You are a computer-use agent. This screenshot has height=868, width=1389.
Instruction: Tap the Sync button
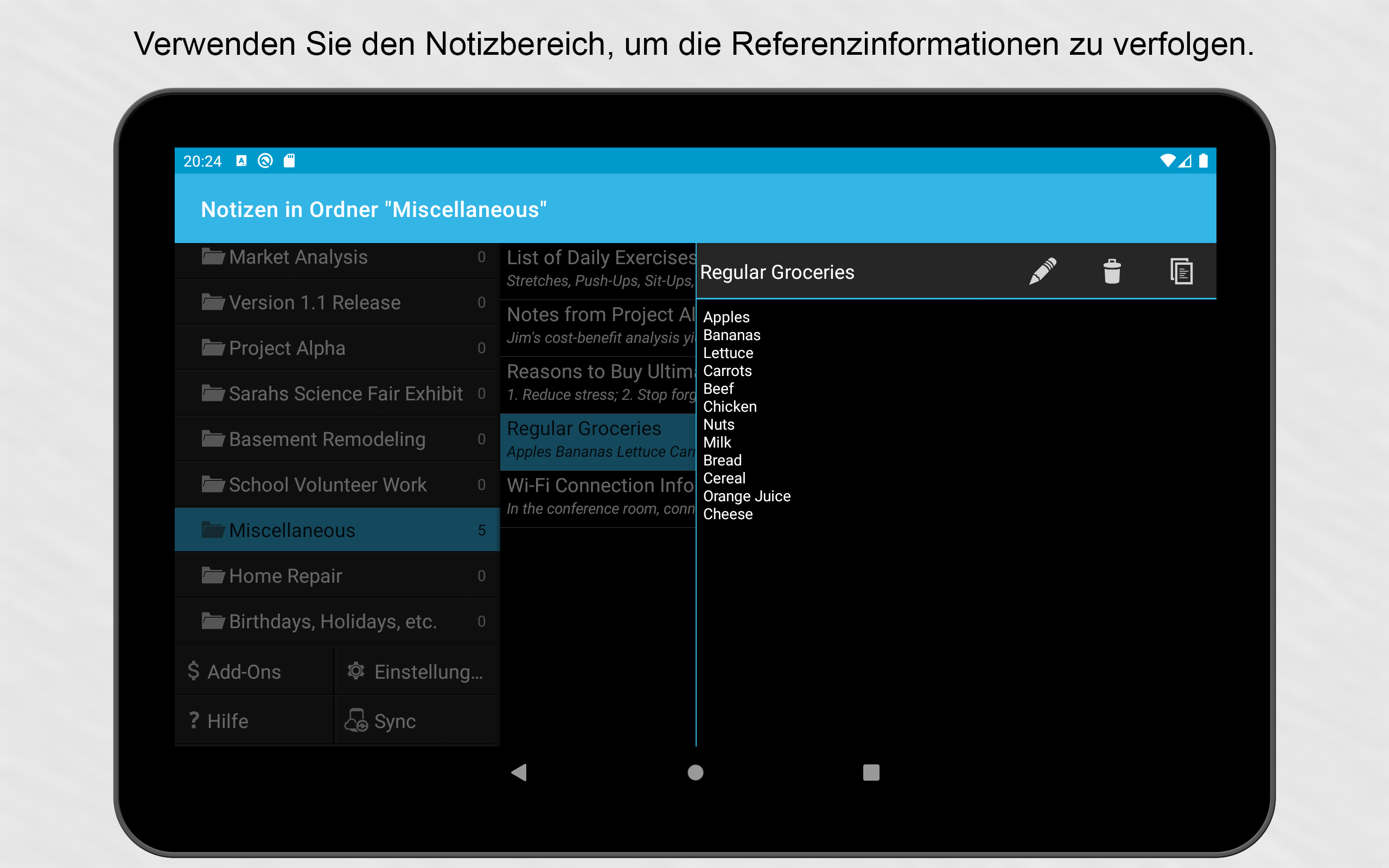(x=416, y=720)
